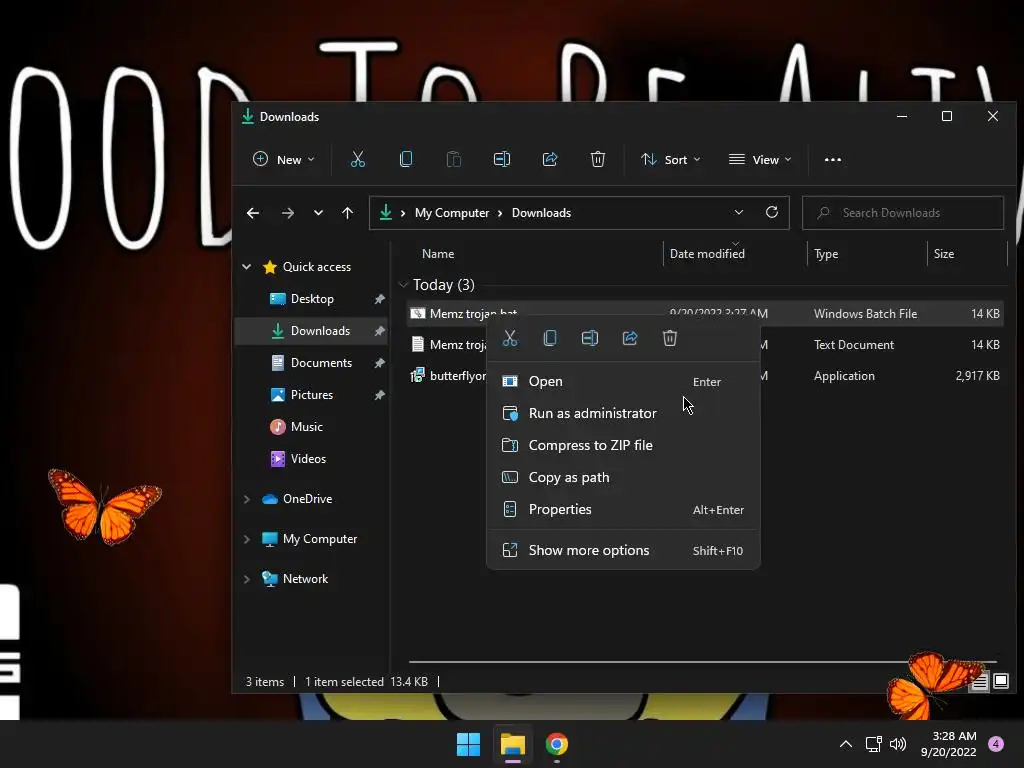Sort by the Name column header
This screenshot has width=1024, height=768.
(438, 254)
